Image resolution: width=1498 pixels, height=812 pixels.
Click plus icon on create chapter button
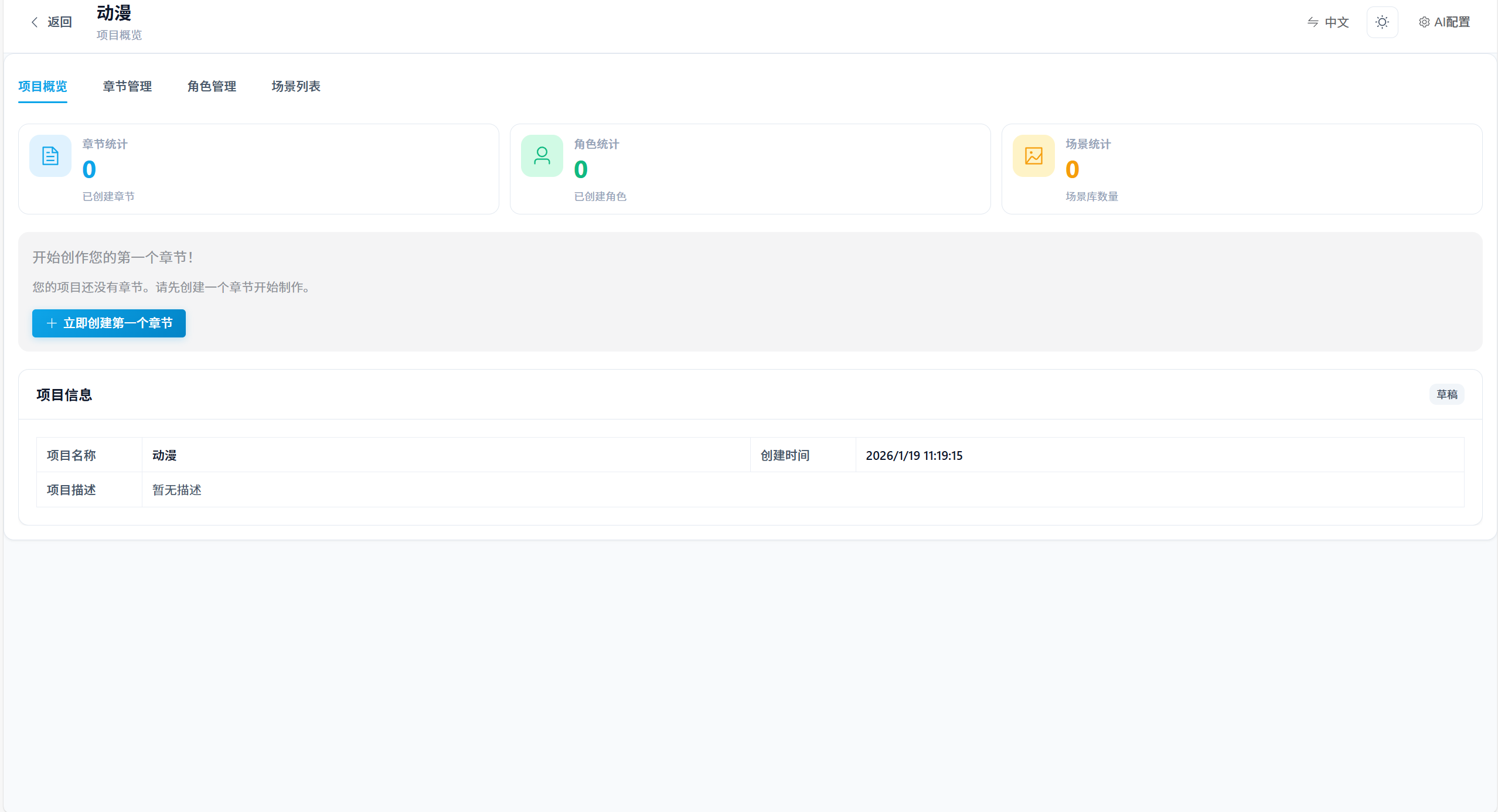tap(52, 323)
